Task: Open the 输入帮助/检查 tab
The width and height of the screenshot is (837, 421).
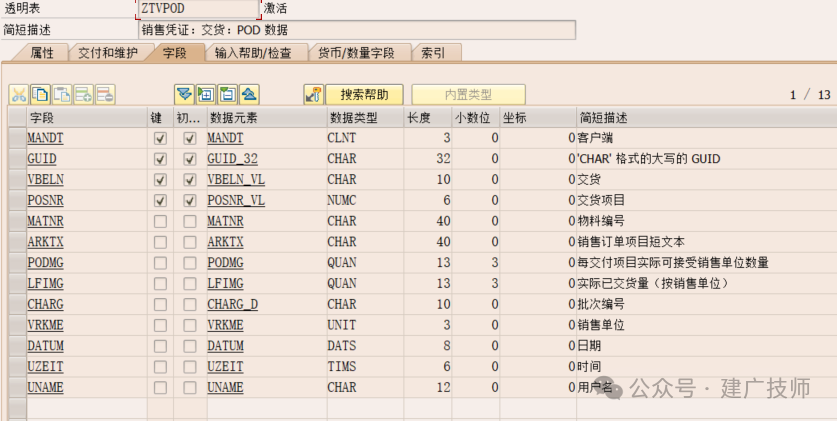Action: click(x=254, y=53)
